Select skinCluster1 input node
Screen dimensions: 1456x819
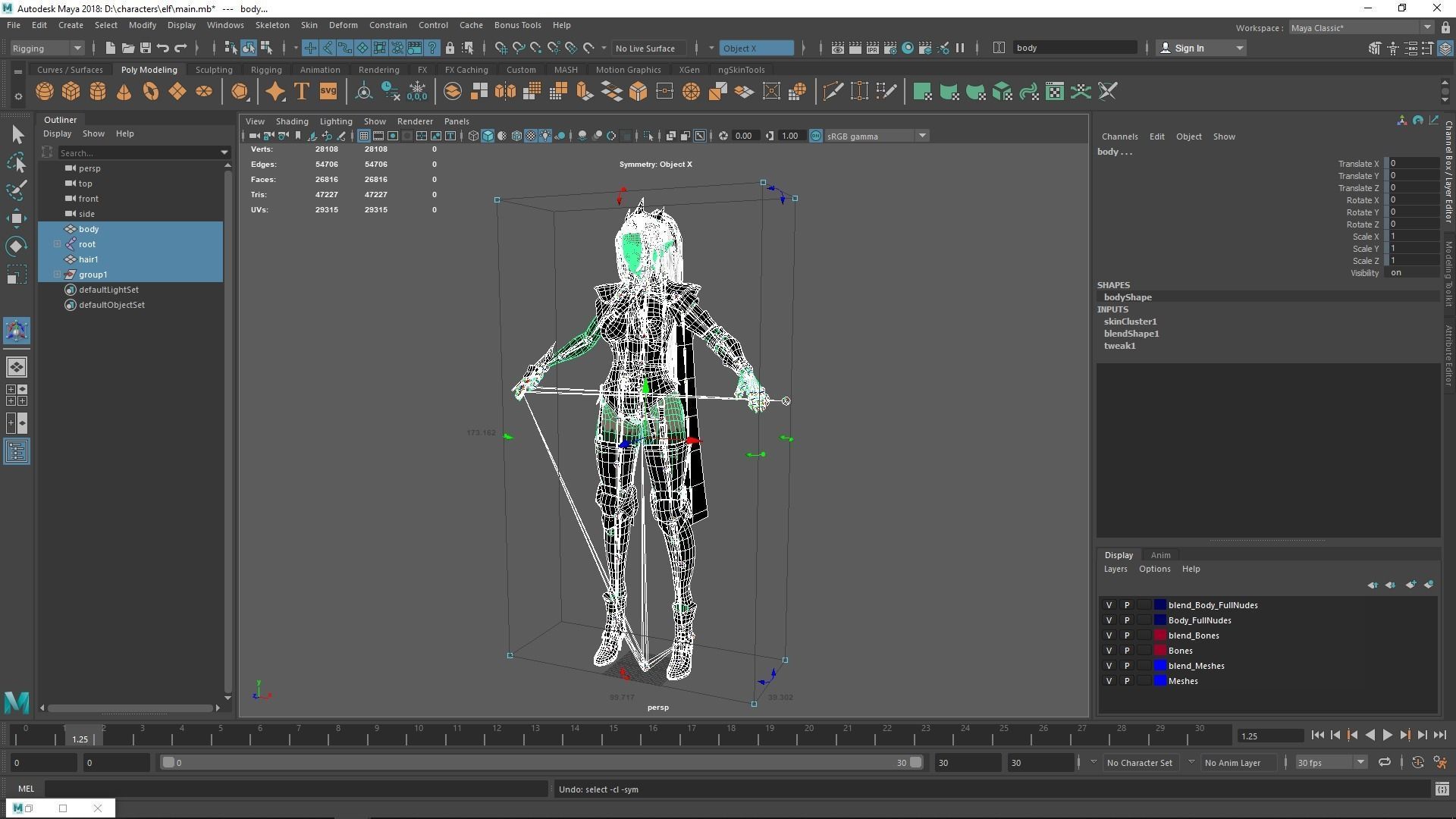[x=1130, y=322]
